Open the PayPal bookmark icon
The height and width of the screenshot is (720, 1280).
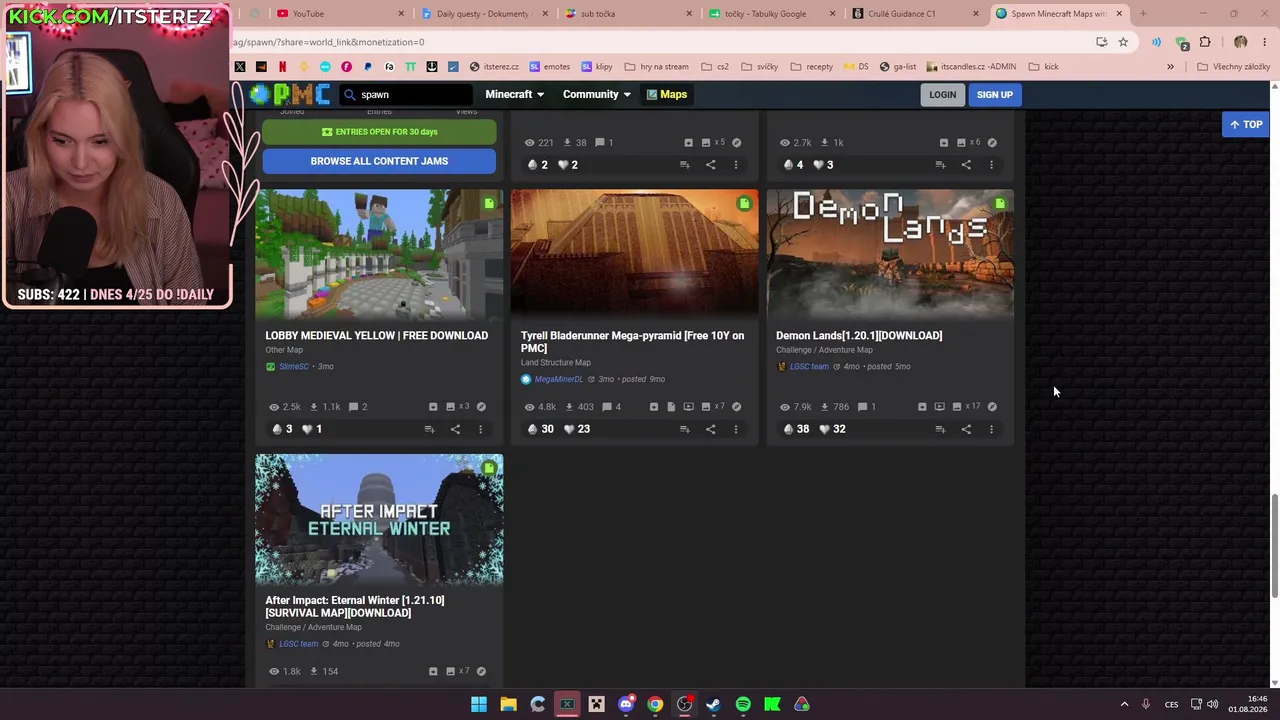[x=368, y=67]
